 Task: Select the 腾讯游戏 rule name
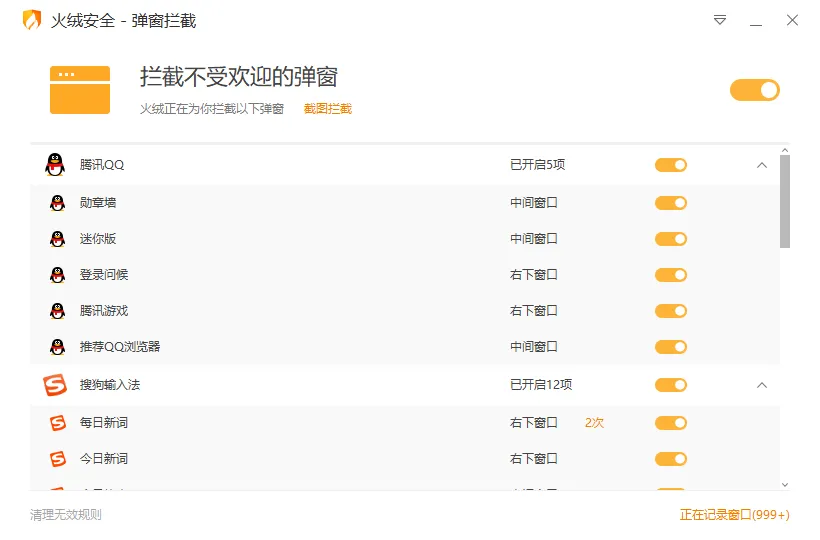[x=104, y=311]
